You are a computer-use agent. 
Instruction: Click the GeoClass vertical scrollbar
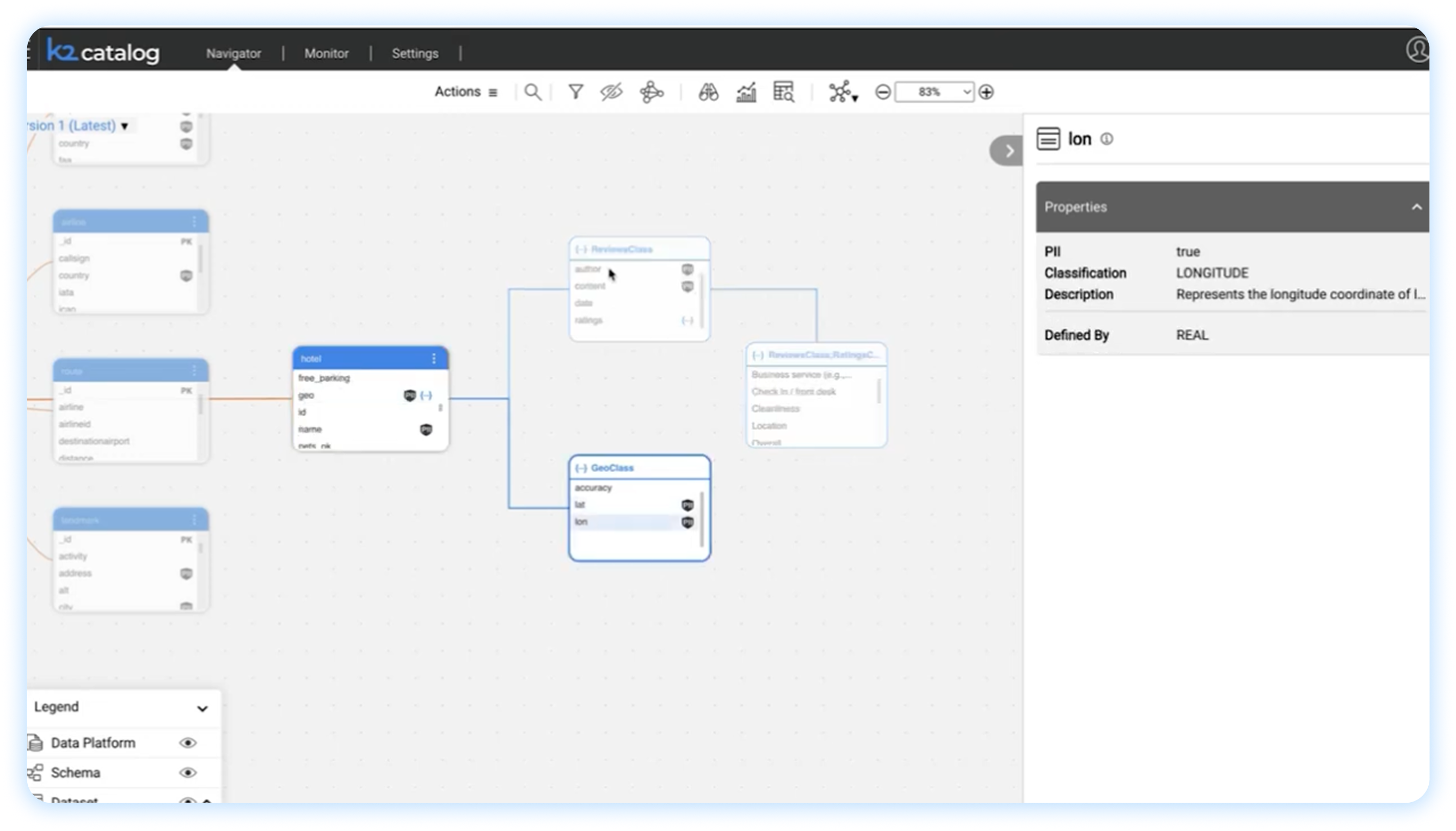click(x=702, y=518)
